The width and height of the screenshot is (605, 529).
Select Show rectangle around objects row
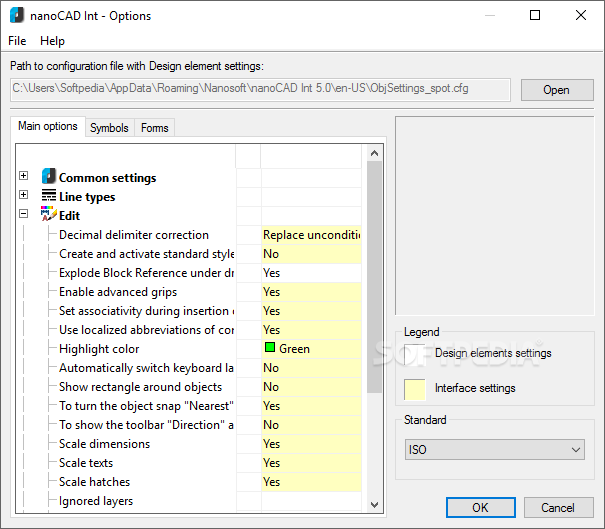140,387
